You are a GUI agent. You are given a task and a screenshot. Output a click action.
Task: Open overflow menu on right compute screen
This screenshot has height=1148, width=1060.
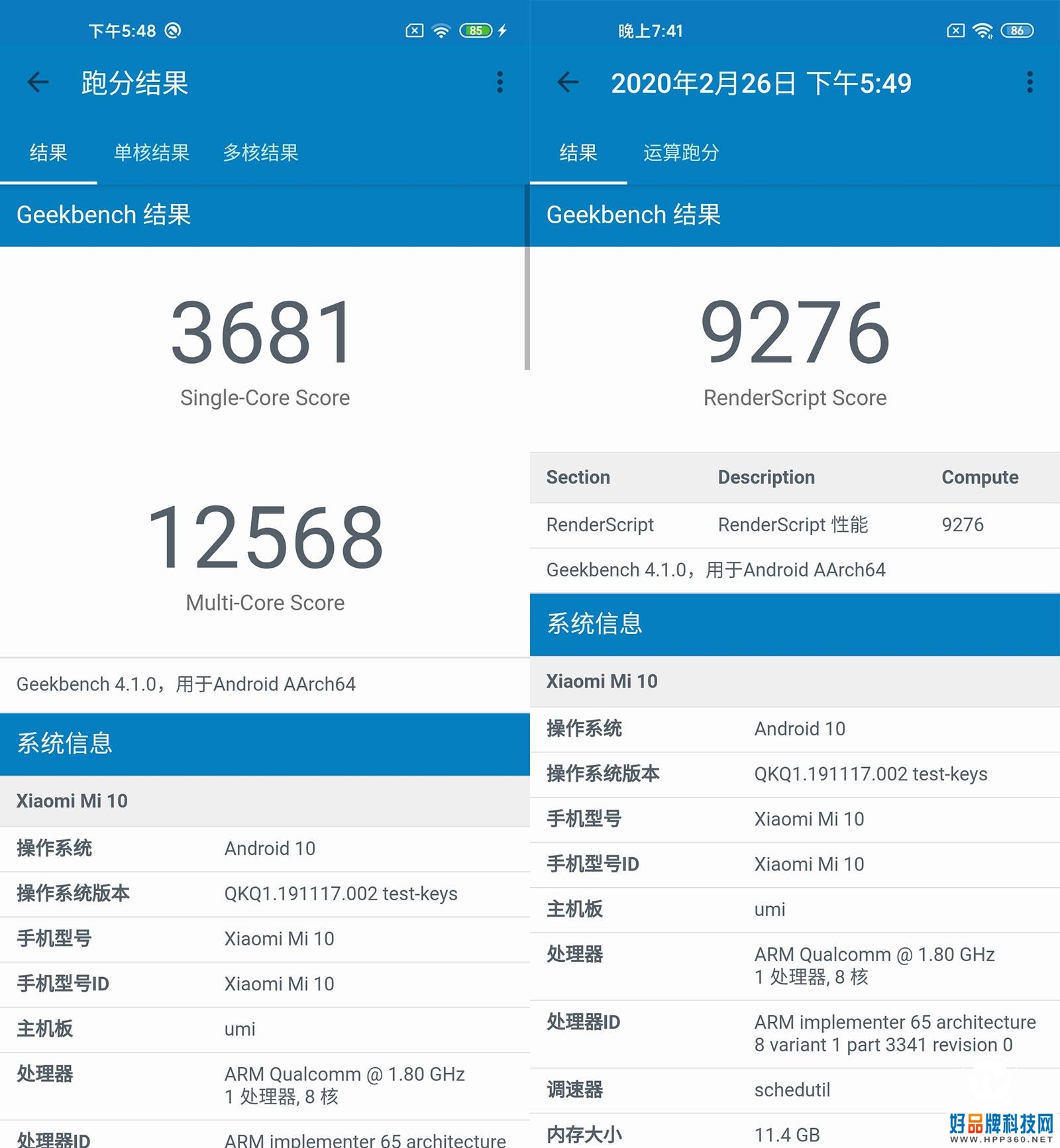[1030, 82]
